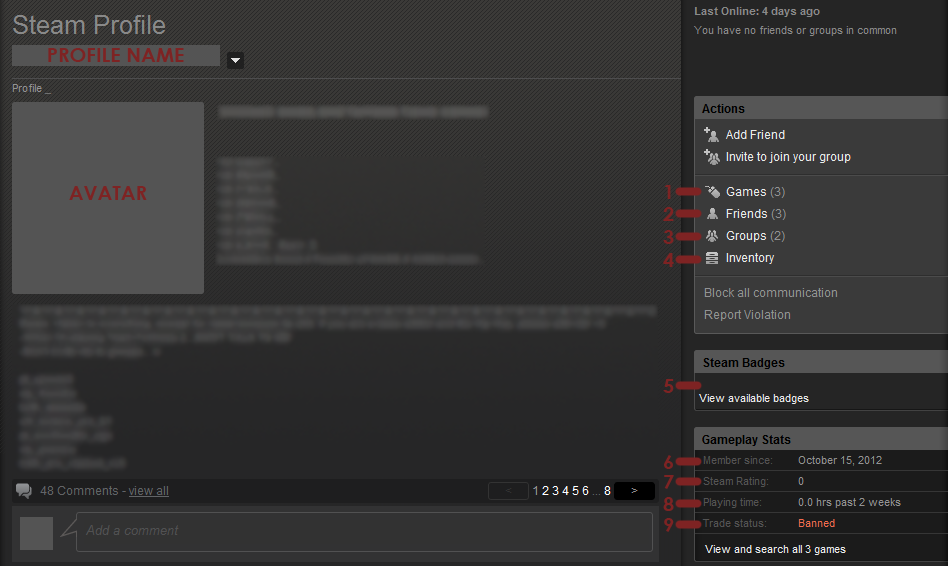Click View and search all 3 games
This screenshot has width=948, height=566.
pos(775,549)
